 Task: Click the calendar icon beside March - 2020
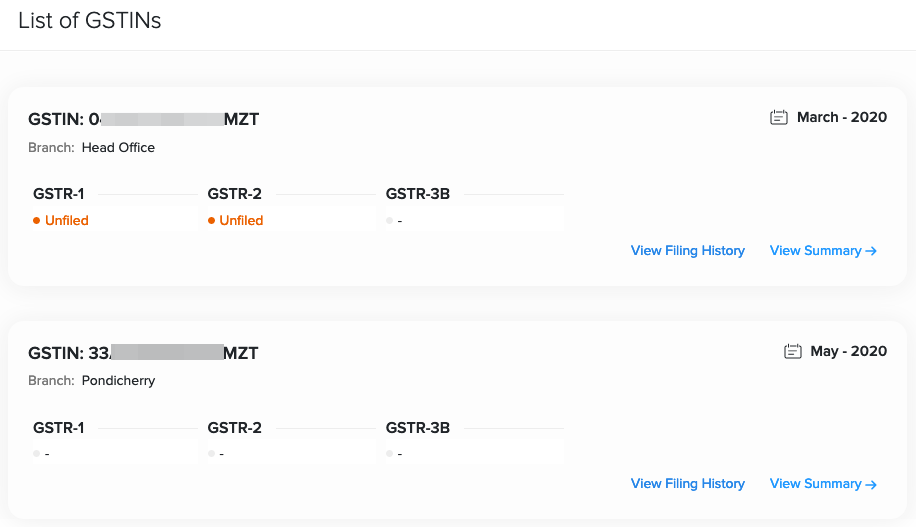[x=779, y=118]
